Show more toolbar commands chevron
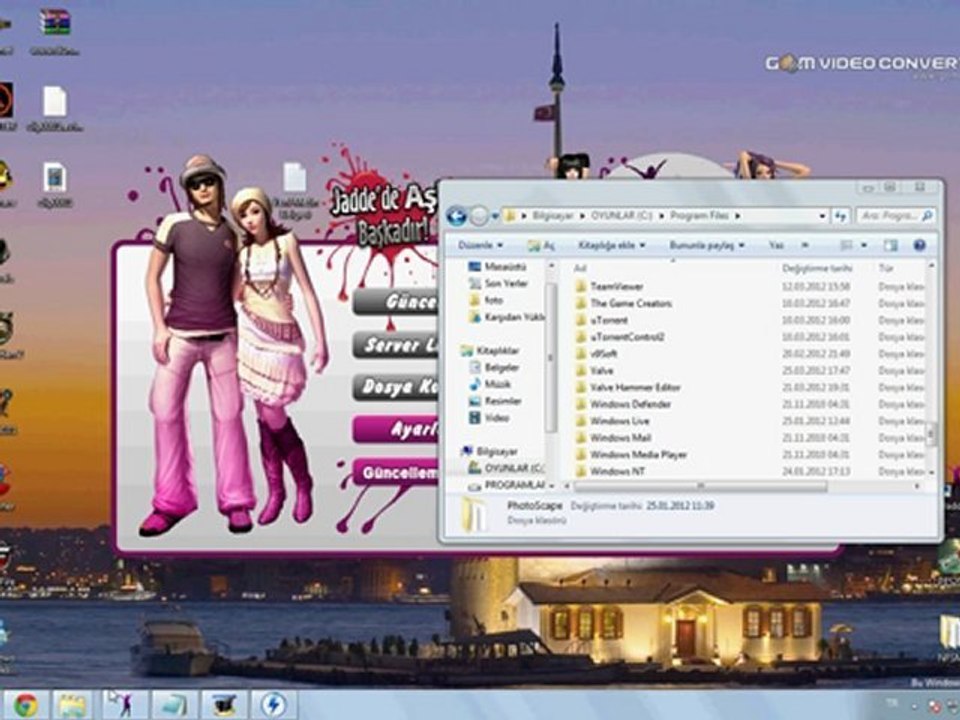This screenshot has width=960, height=720. click(x=805, y=245)
